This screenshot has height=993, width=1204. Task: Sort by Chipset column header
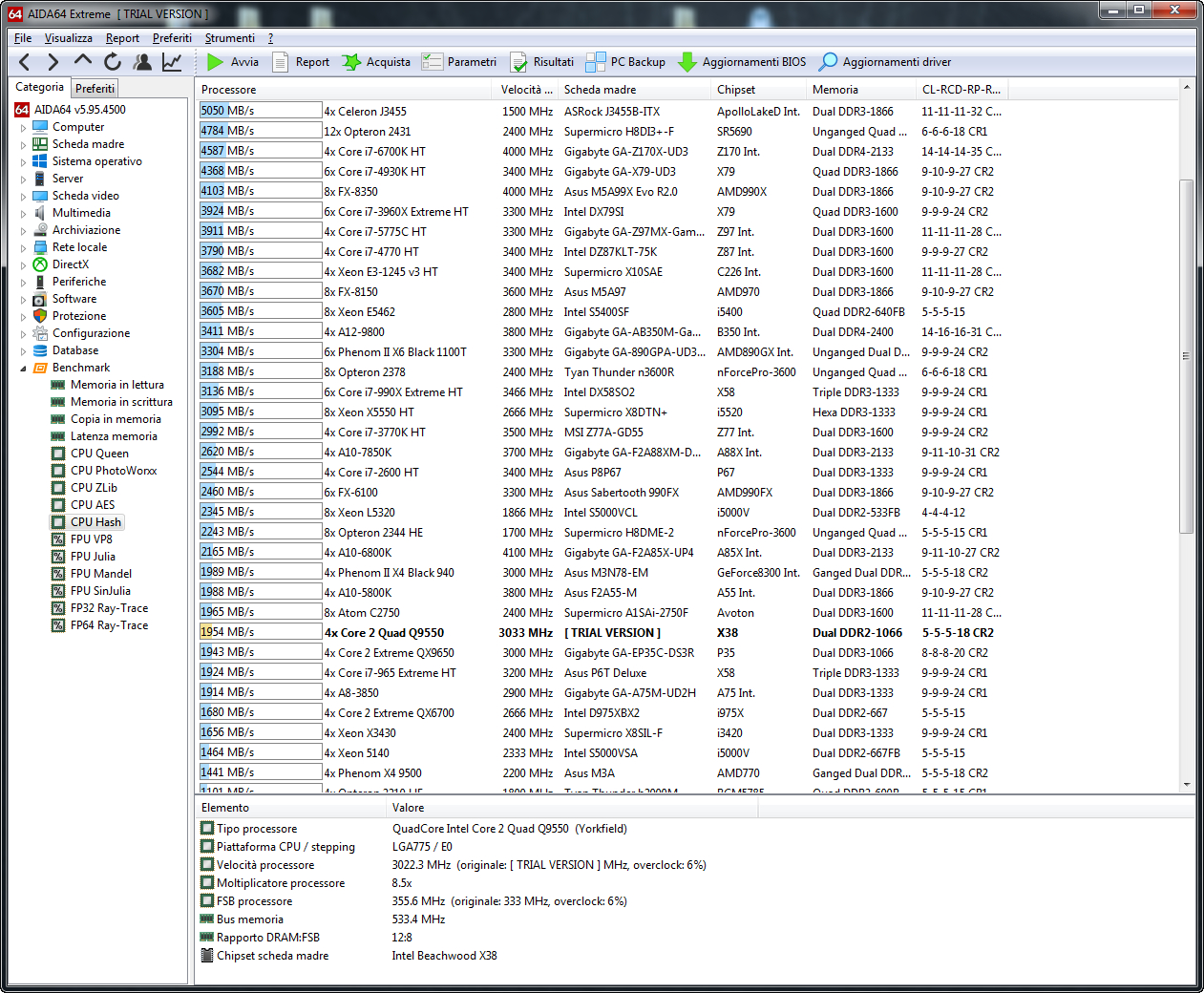click(758, 90)
